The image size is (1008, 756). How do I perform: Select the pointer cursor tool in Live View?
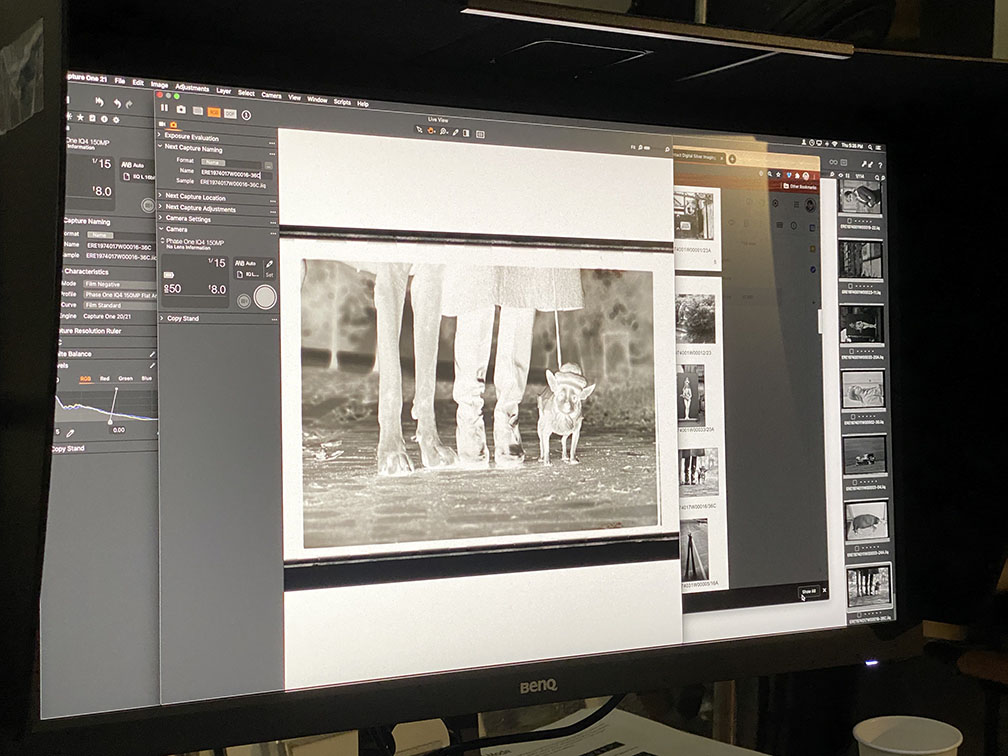pos(419,130)
